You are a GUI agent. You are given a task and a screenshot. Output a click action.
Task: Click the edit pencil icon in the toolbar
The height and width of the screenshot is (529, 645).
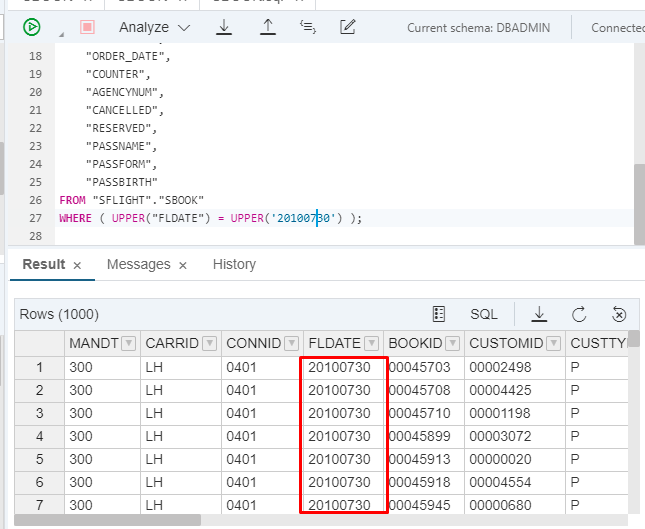[x=348, y=27]
